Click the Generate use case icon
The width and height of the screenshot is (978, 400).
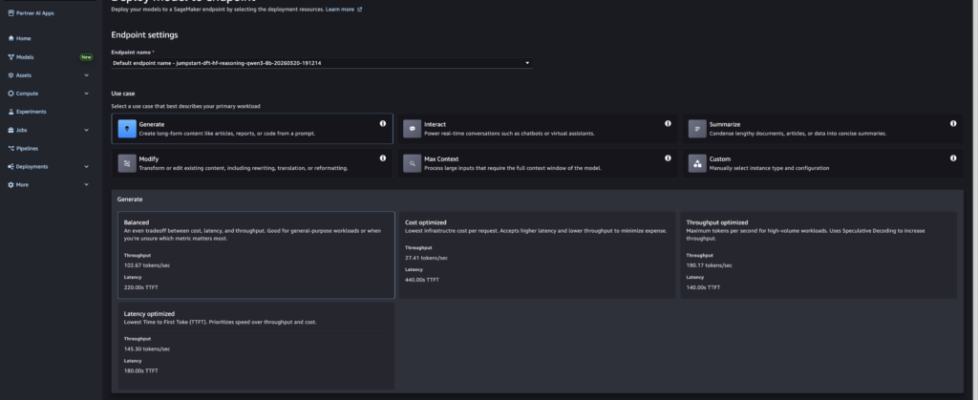coord(126,129)
